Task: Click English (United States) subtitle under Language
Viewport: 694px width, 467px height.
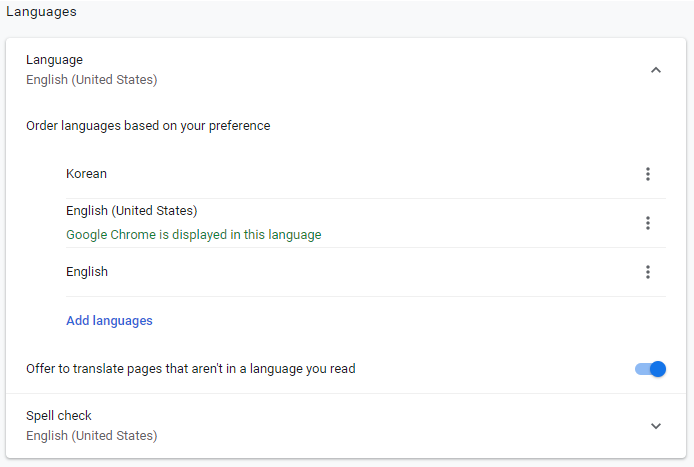Action: tap(92, 80)
